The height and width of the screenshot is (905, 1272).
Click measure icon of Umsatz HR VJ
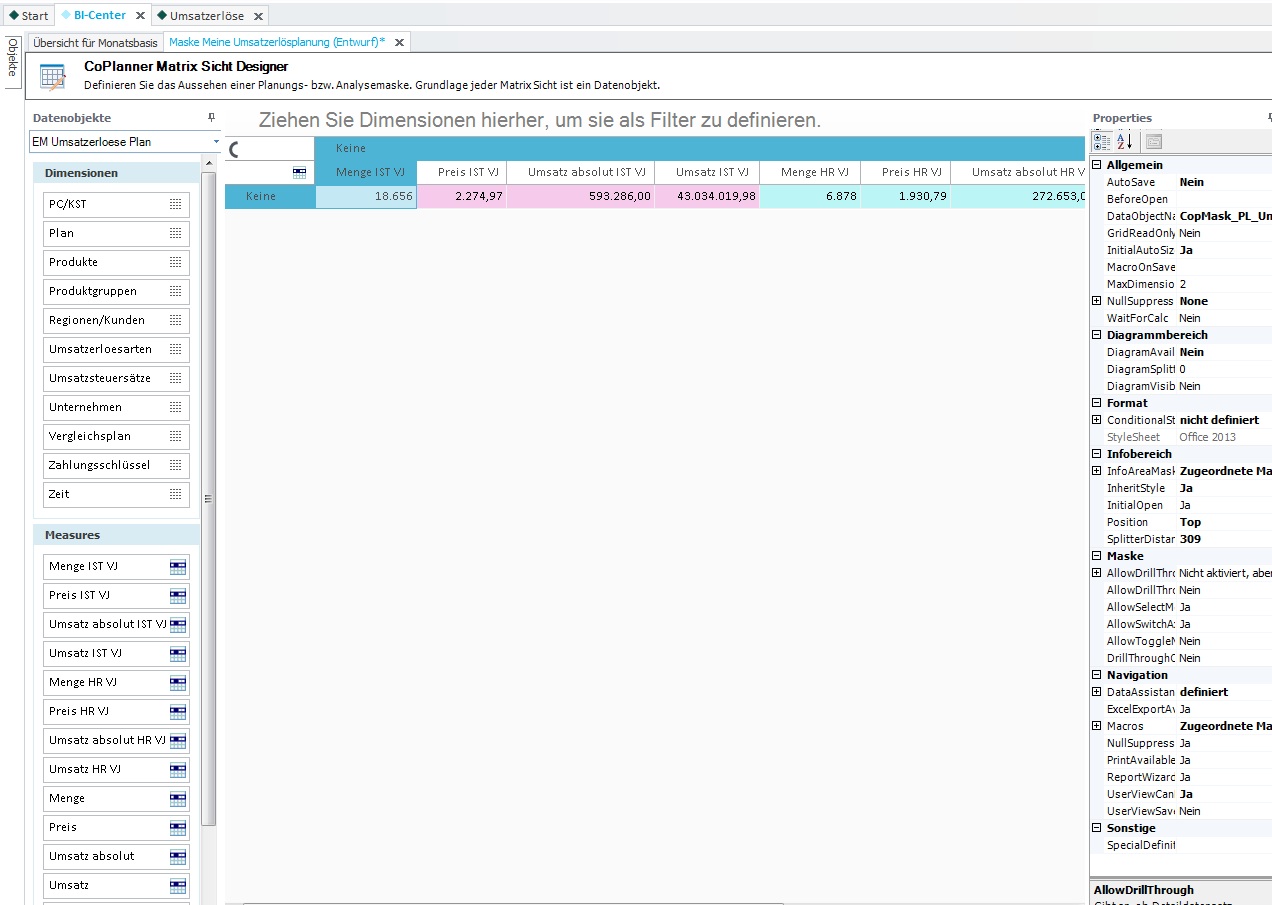pos(178,769)
